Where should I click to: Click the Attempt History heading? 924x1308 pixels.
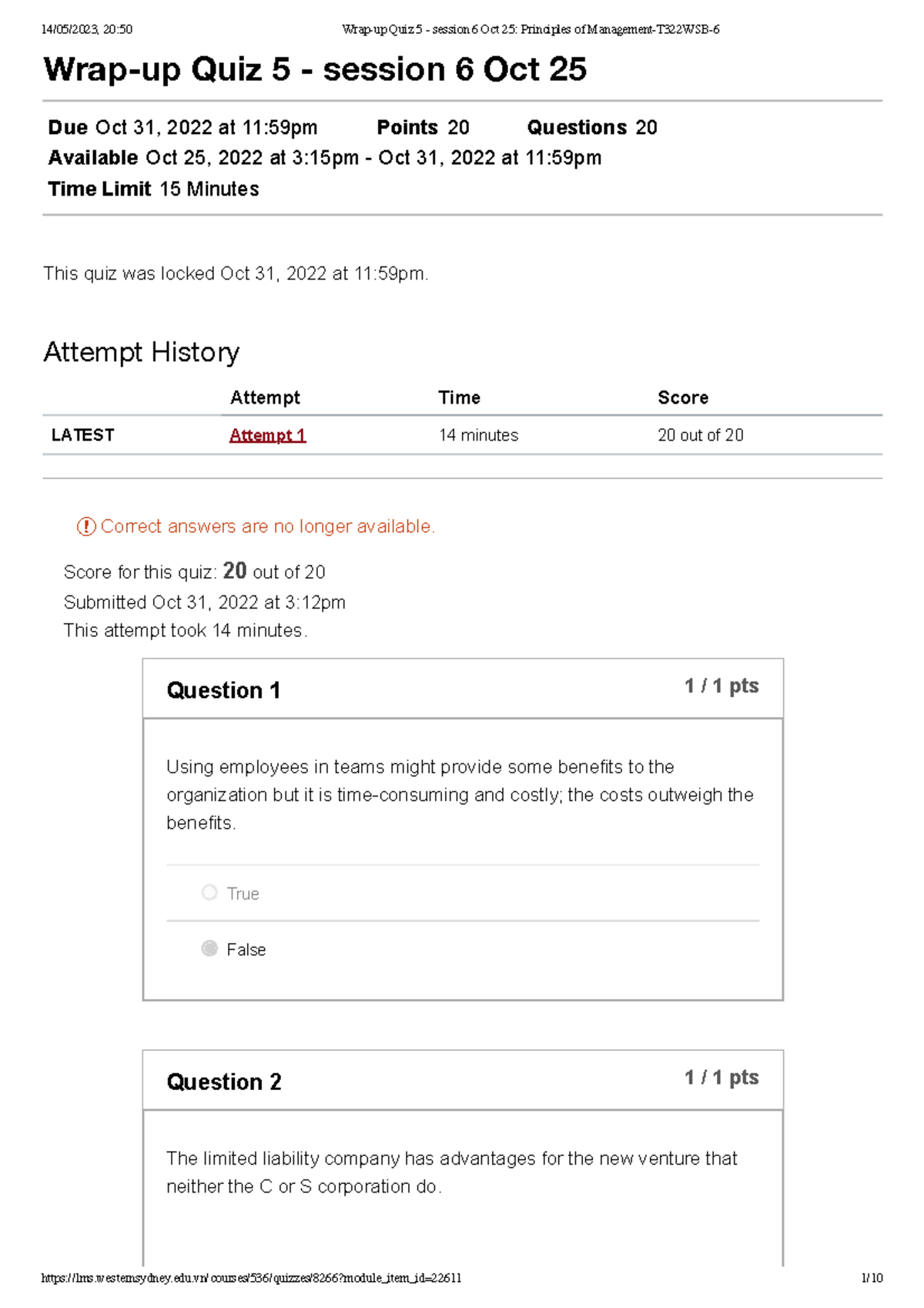tap(142, 352)
